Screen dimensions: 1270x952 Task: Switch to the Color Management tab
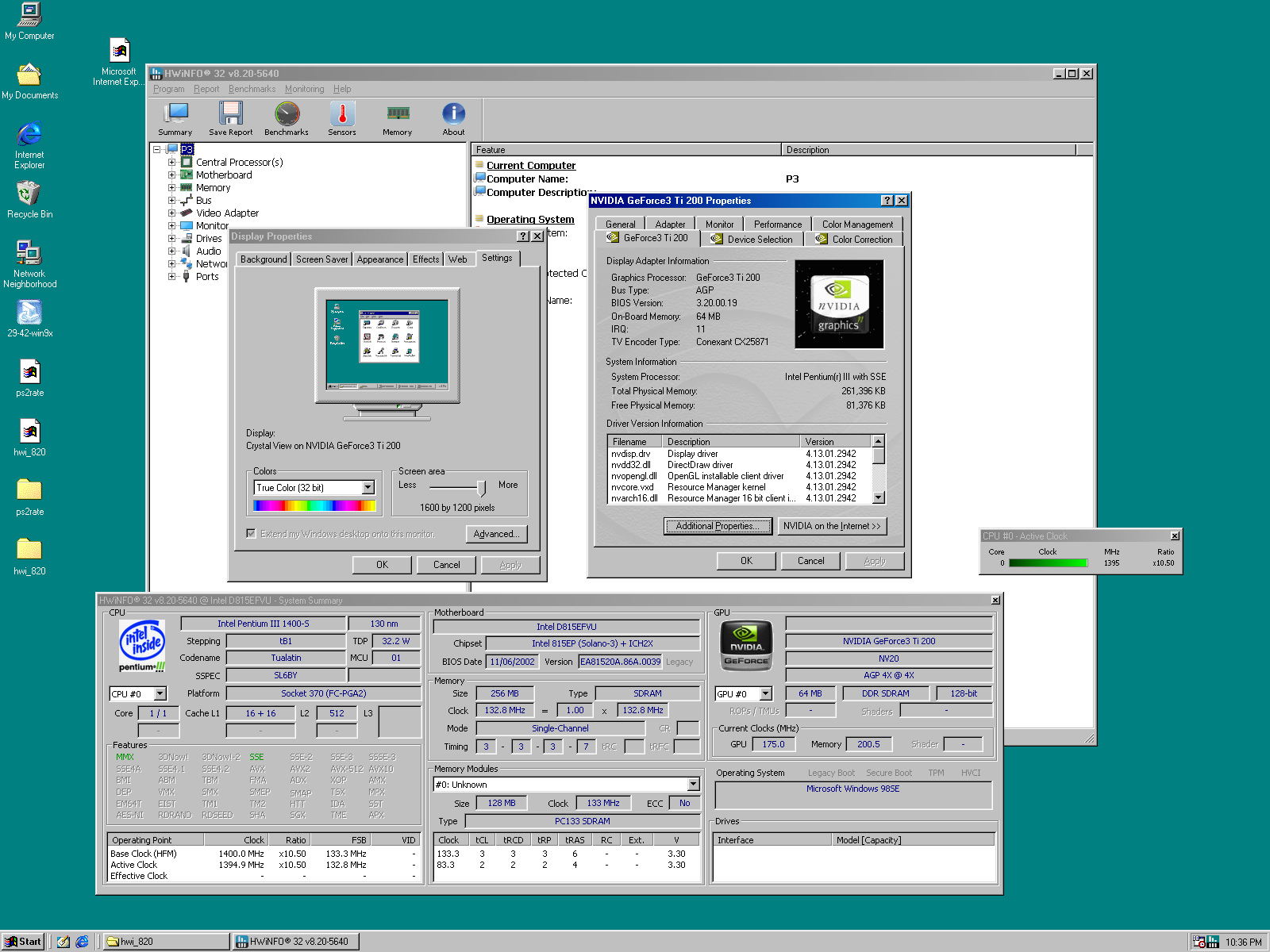click(x=857, y=225)
